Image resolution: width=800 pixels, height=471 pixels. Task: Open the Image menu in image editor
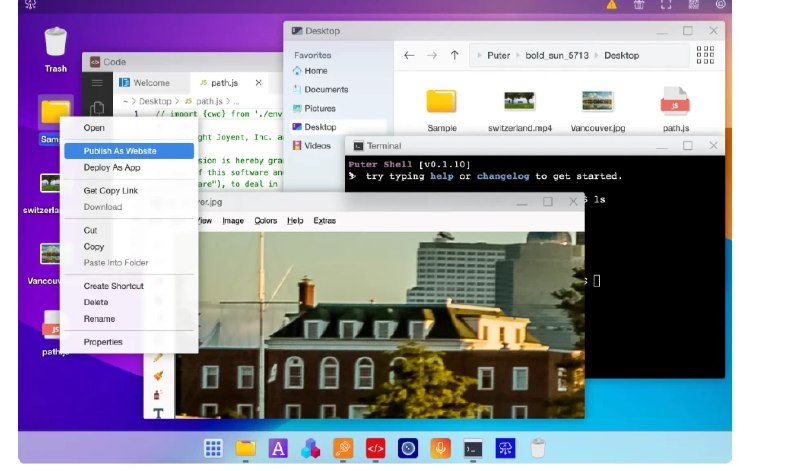coord(232,220)
